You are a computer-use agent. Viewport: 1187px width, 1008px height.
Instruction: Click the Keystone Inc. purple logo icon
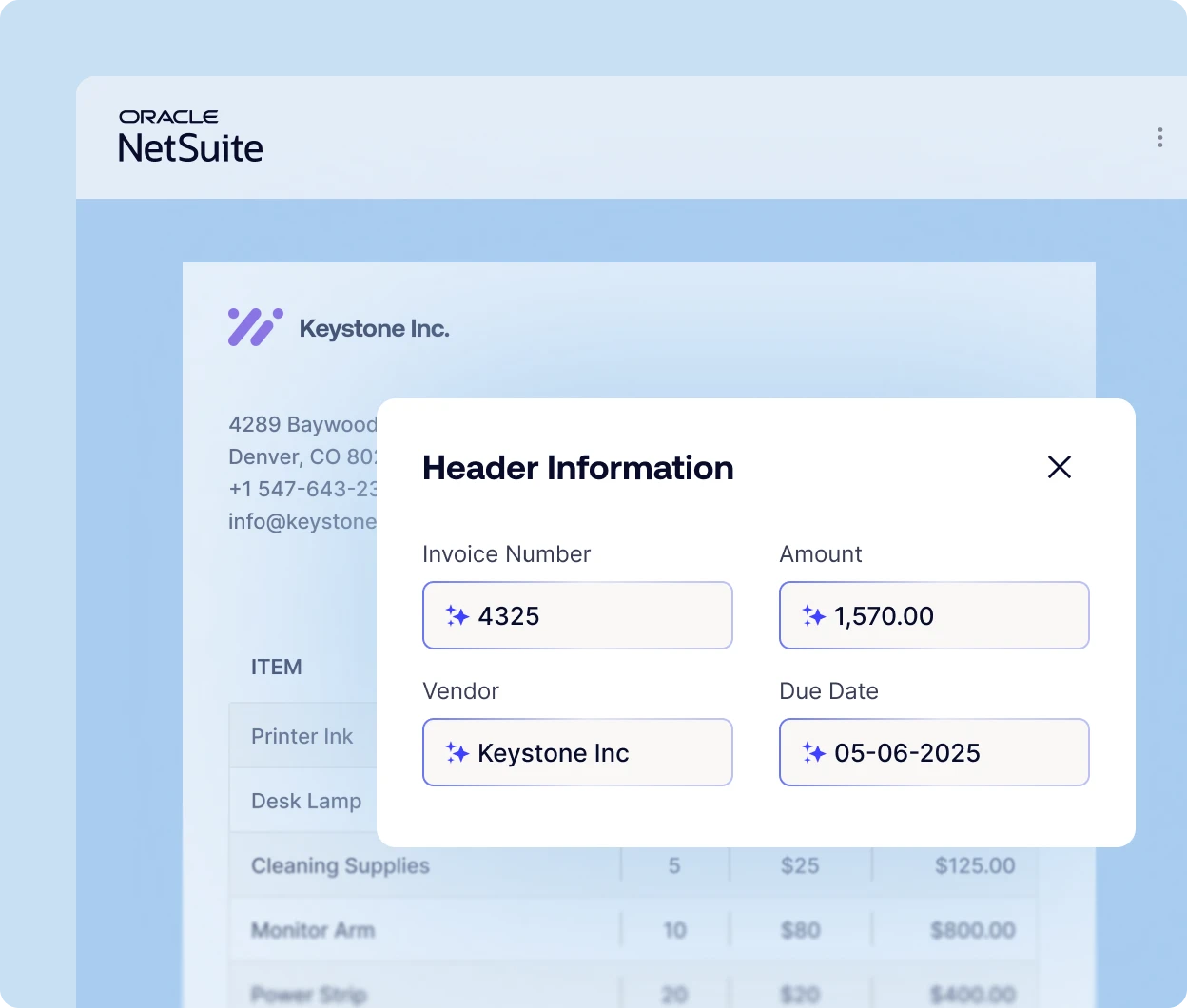[255, 327]
